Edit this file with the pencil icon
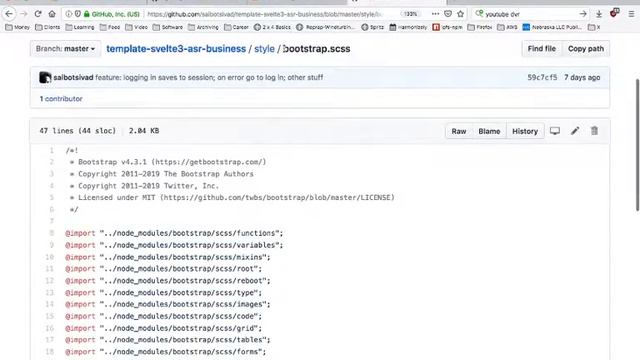This screenshot has height=360, width=640. click(x=575, y=131)
